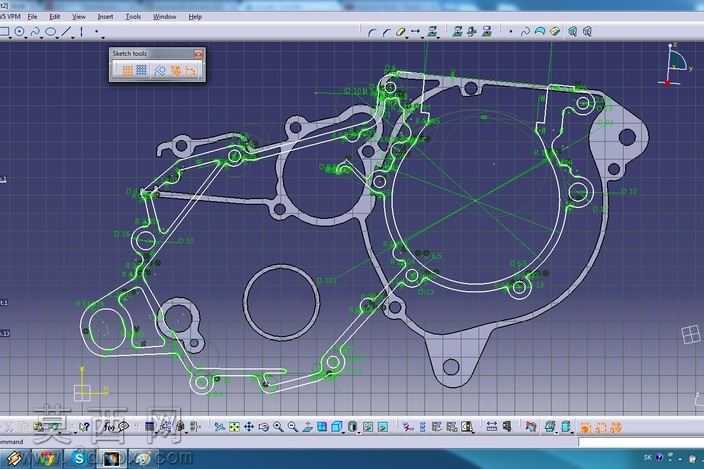Open the File menu
The width and height of the screenshot is (704, 469).
(x=32, y=17)
